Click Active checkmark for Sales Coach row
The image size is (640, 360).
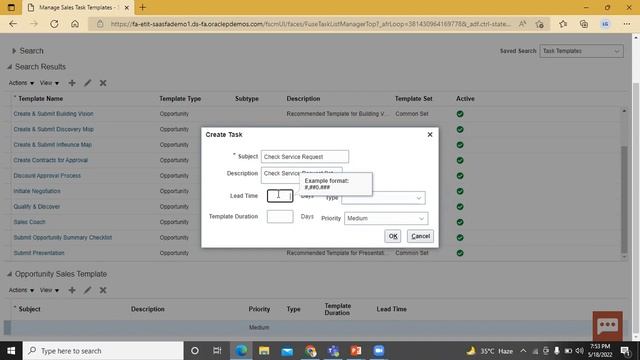point(460,222)
